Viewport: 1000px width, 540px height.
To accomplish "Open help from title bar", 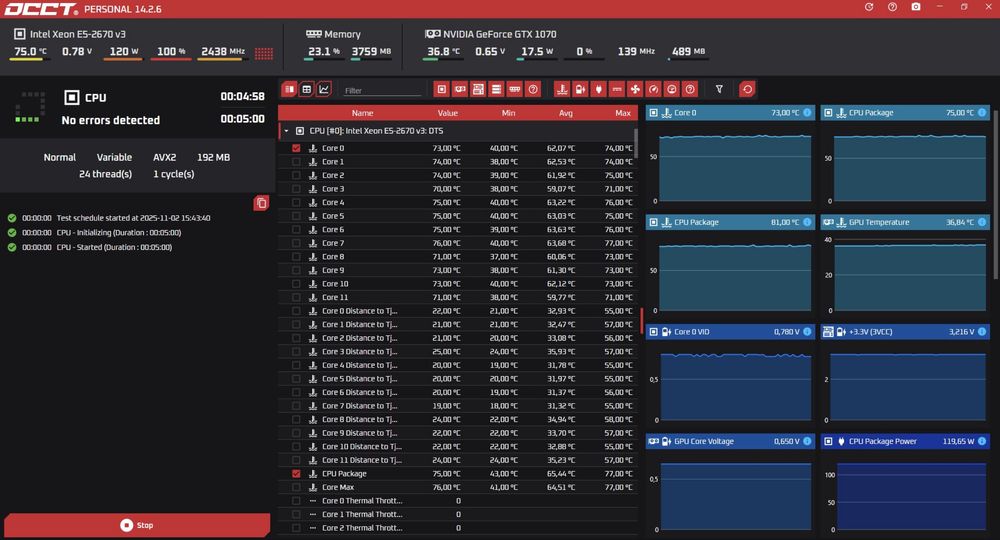I will (892, 7).
